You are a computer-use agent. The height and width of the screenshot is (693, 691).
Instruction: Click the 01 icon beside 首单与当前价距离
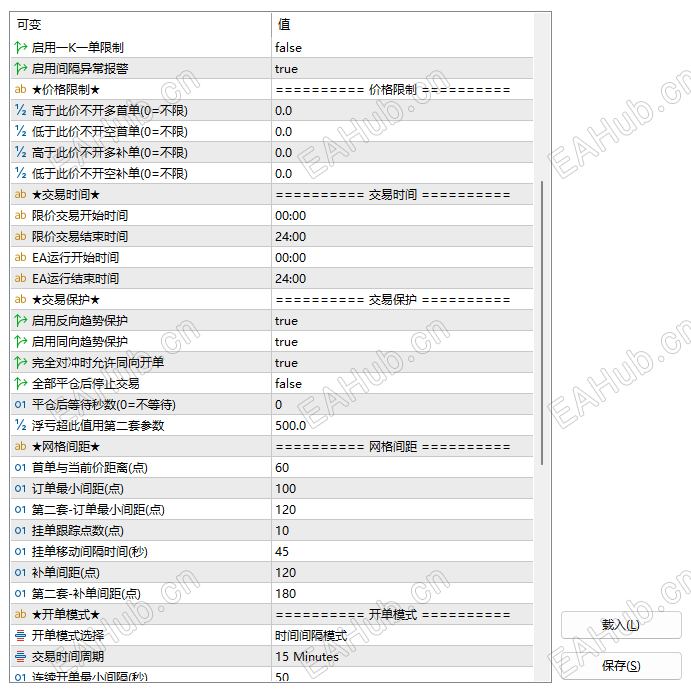tap(20, 468)
